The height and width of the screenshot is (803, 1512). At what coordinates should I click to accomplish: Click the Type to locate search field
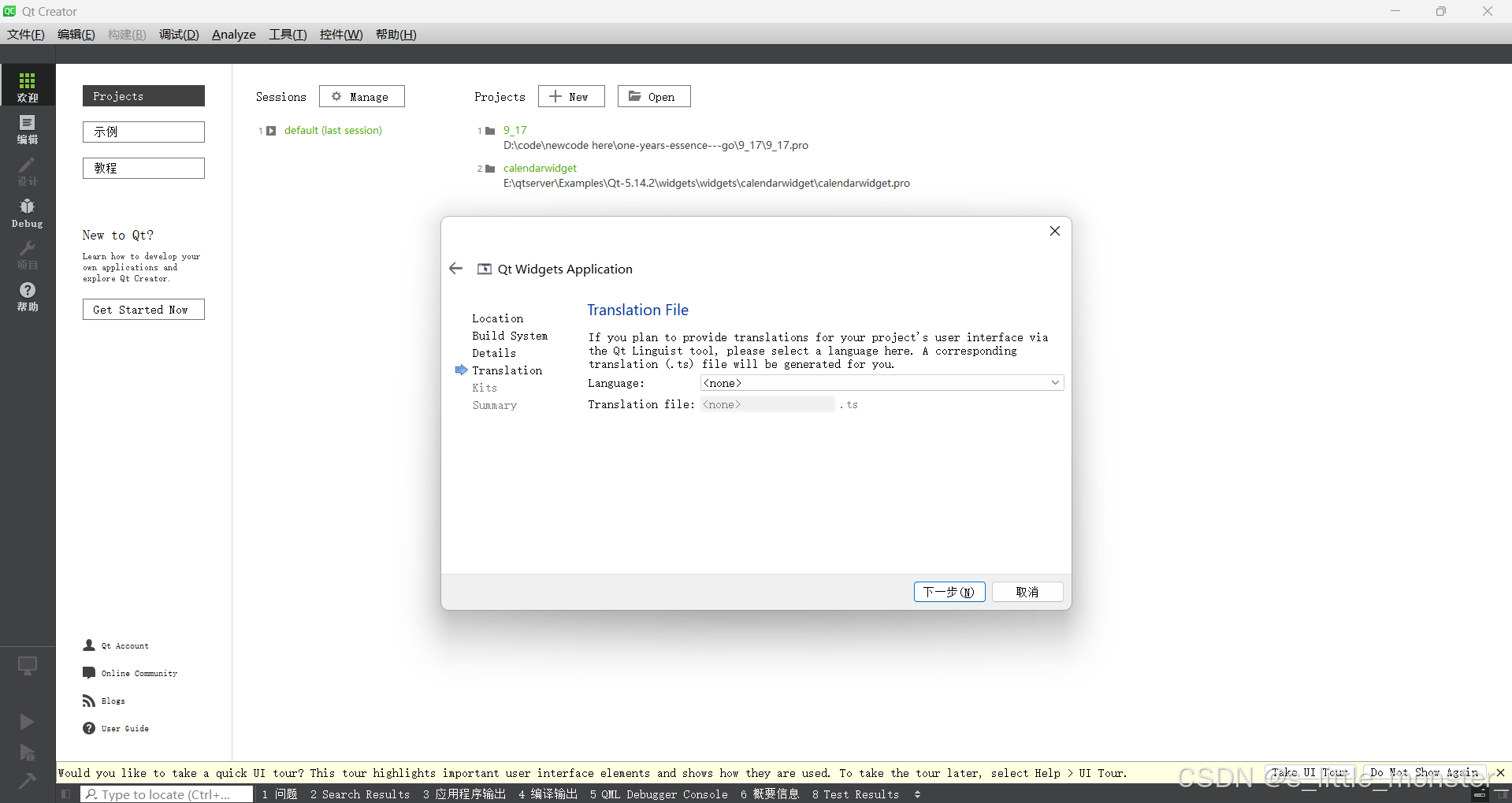[167, 794]
